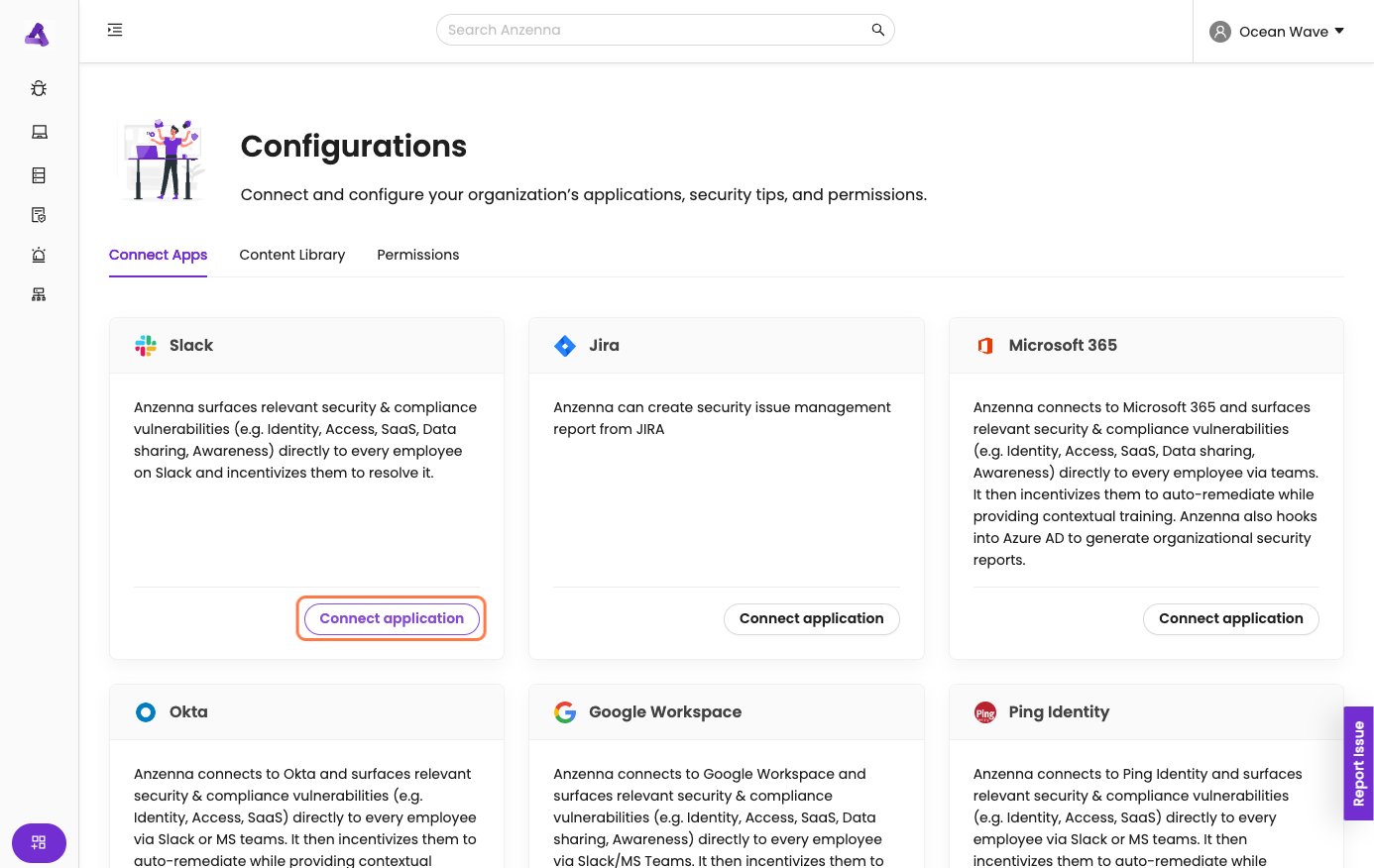Connect the Jira application

(811, 618)
